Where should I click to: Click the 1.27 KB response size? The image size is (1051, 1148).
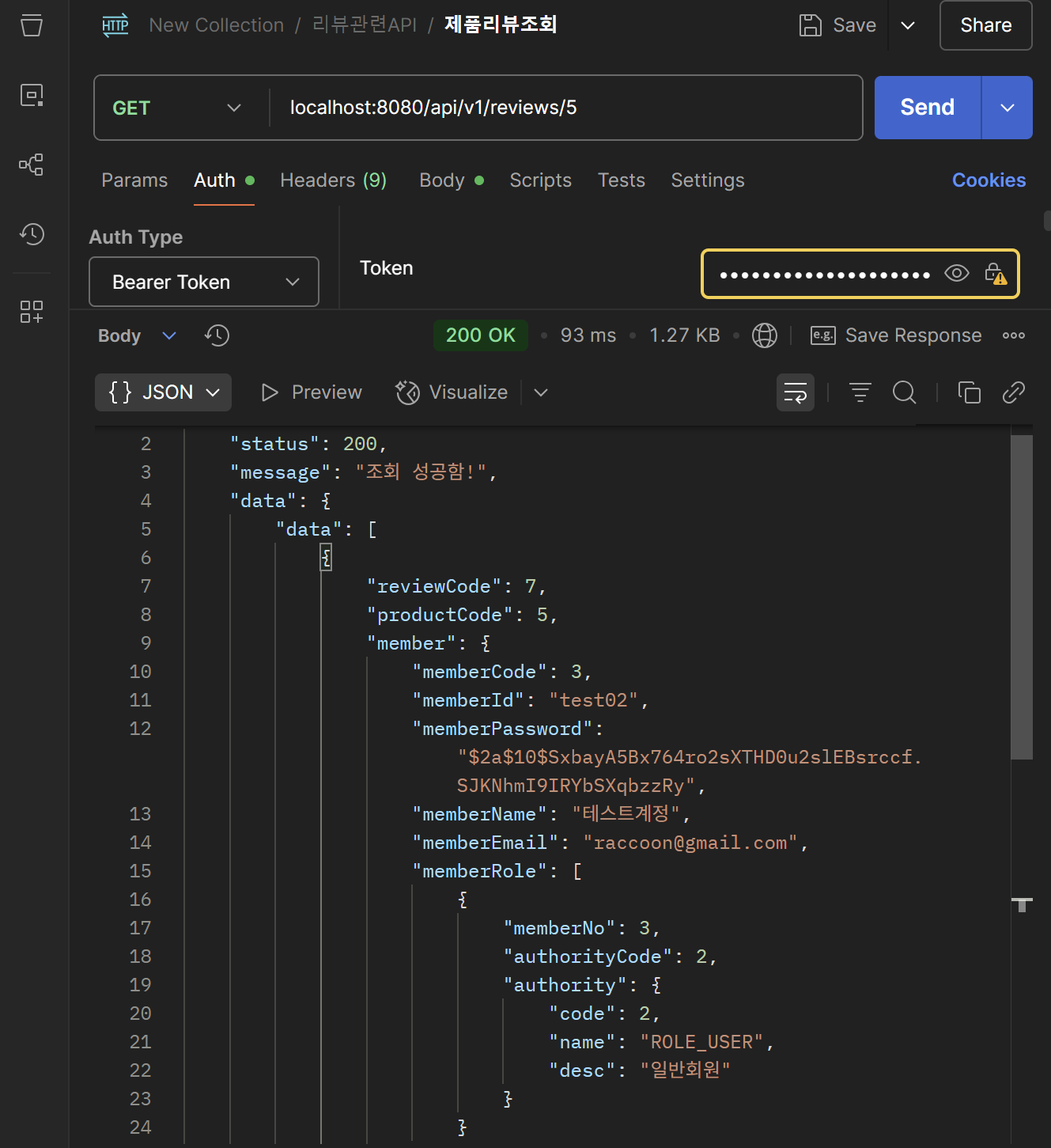point(685,335)
